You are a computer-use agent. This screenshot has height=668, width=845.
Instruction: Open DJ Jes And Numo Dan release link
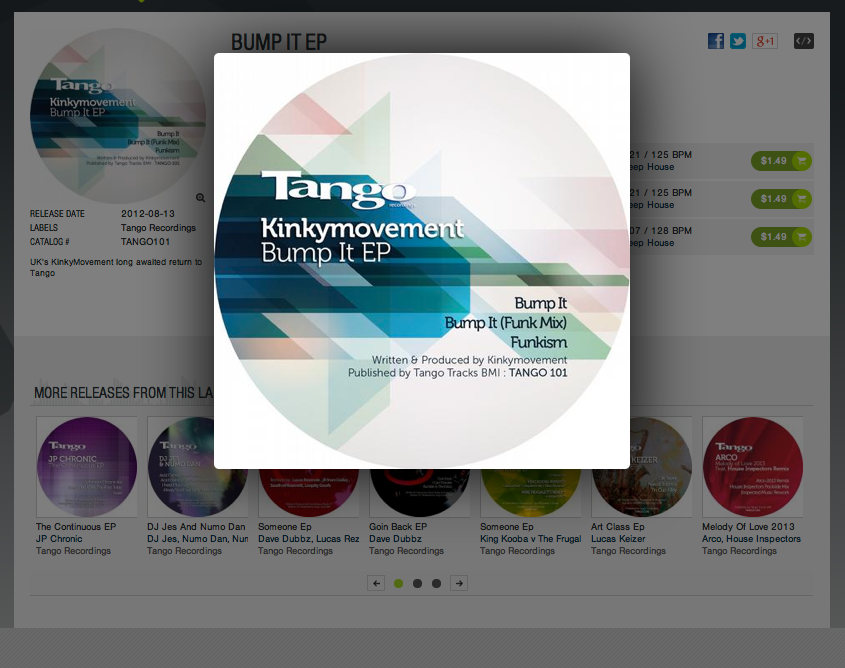[196, 527]
